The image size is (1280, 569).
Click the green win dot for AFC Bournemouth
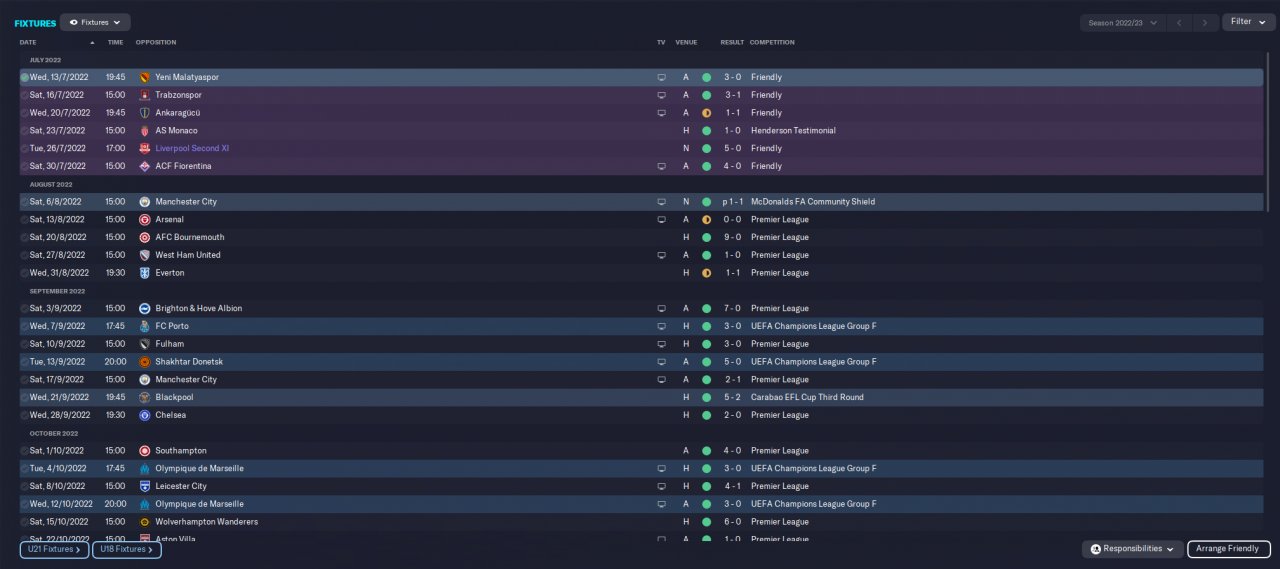click(706, 237)
